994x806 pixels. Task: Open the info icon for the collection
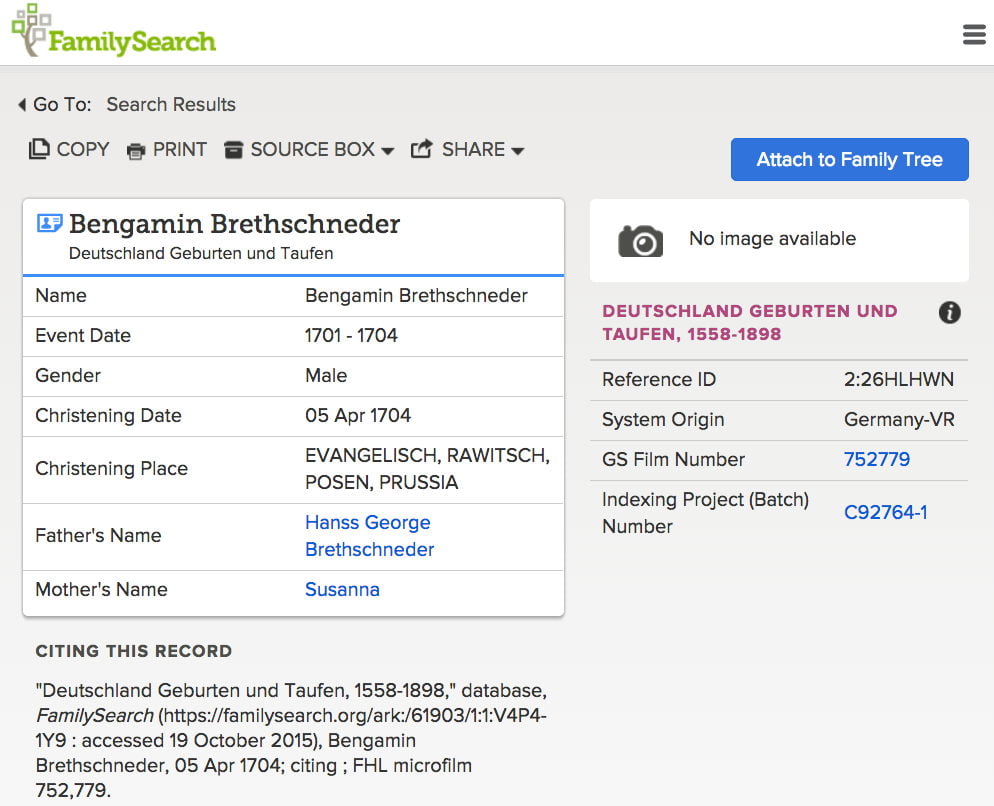949,313
